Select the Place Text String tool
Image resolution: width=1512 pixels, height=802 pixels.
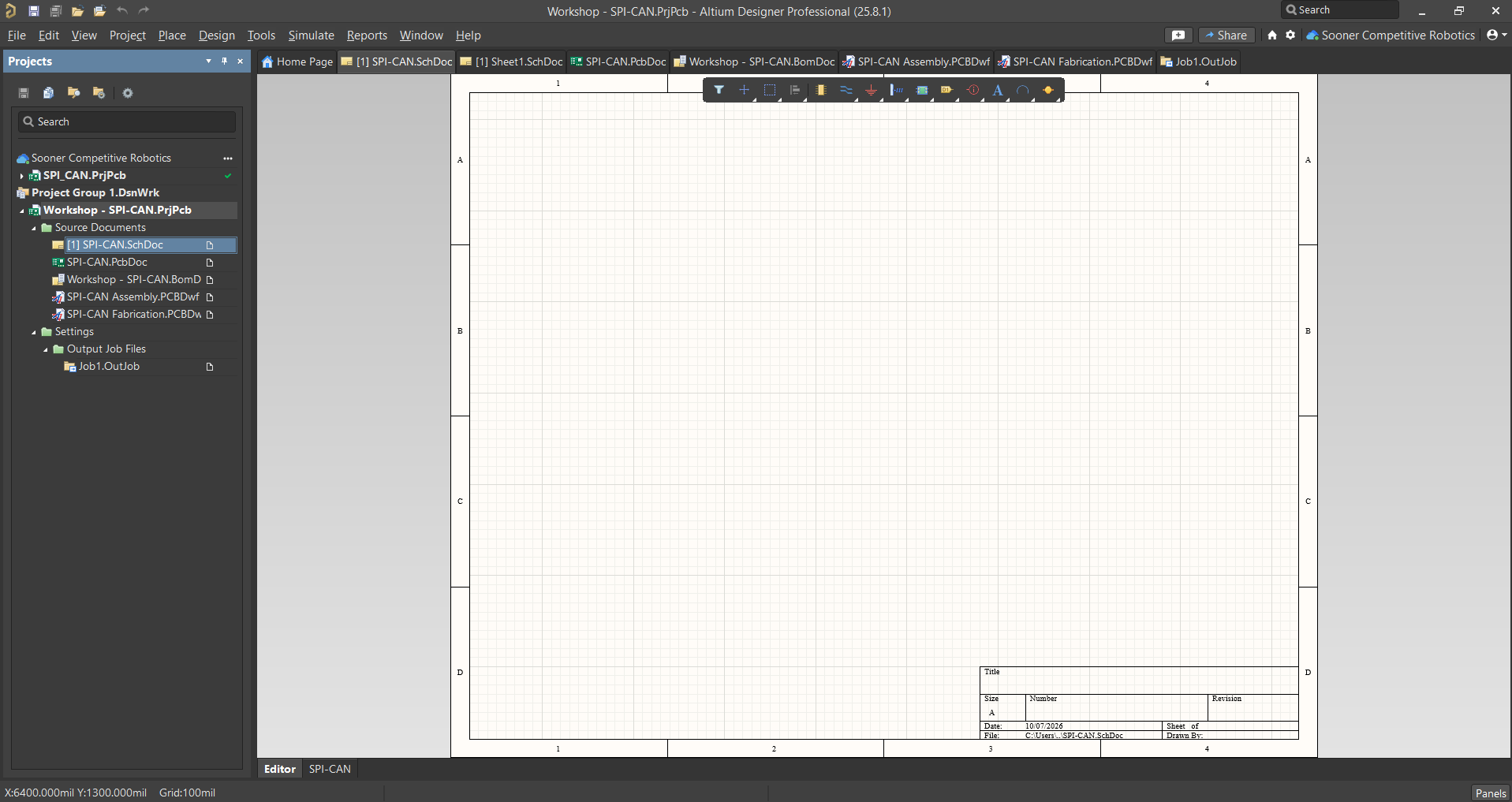(x=998, y=90)
